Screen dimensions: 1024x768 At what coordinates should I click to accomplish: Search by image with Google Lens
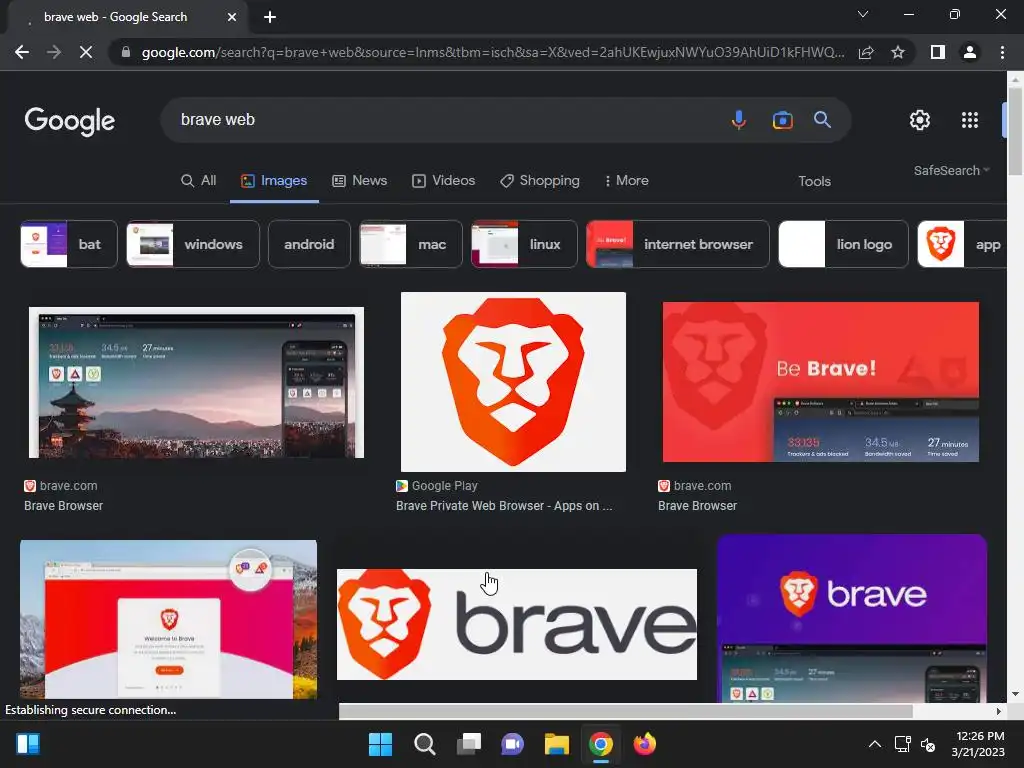click(x=782, y=120)
